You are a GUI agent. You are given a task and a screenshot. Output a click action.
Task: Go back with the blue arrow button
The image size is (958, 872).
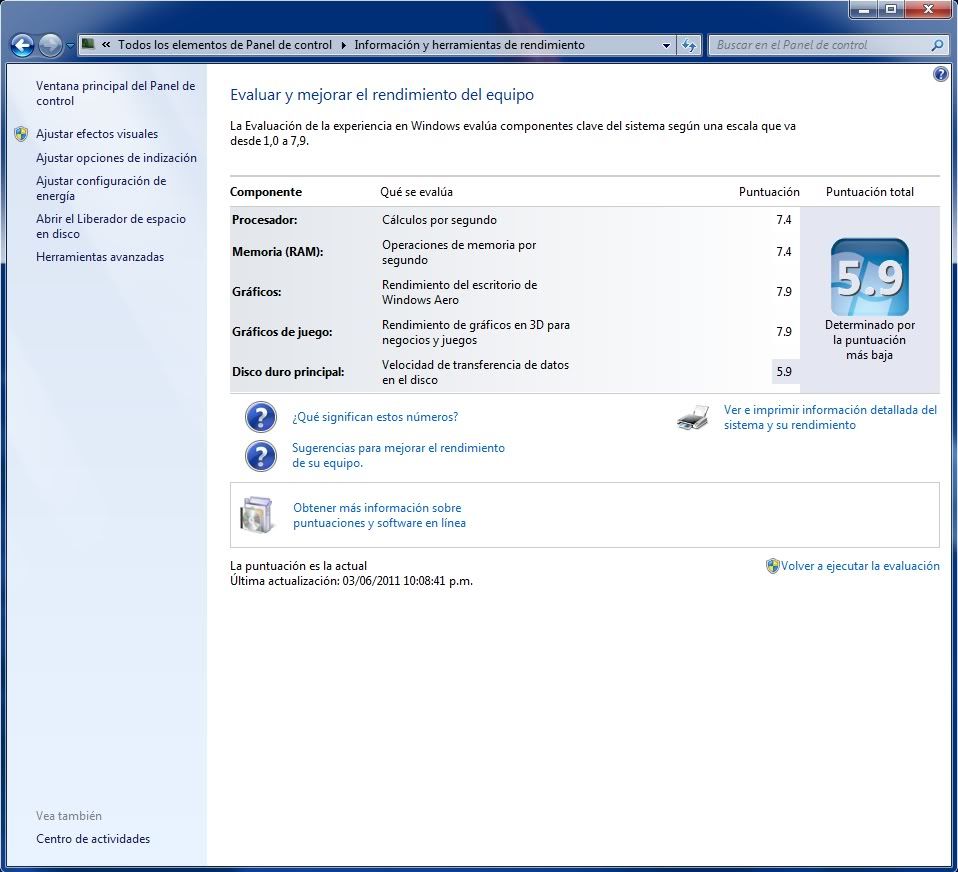click(23, 45)
